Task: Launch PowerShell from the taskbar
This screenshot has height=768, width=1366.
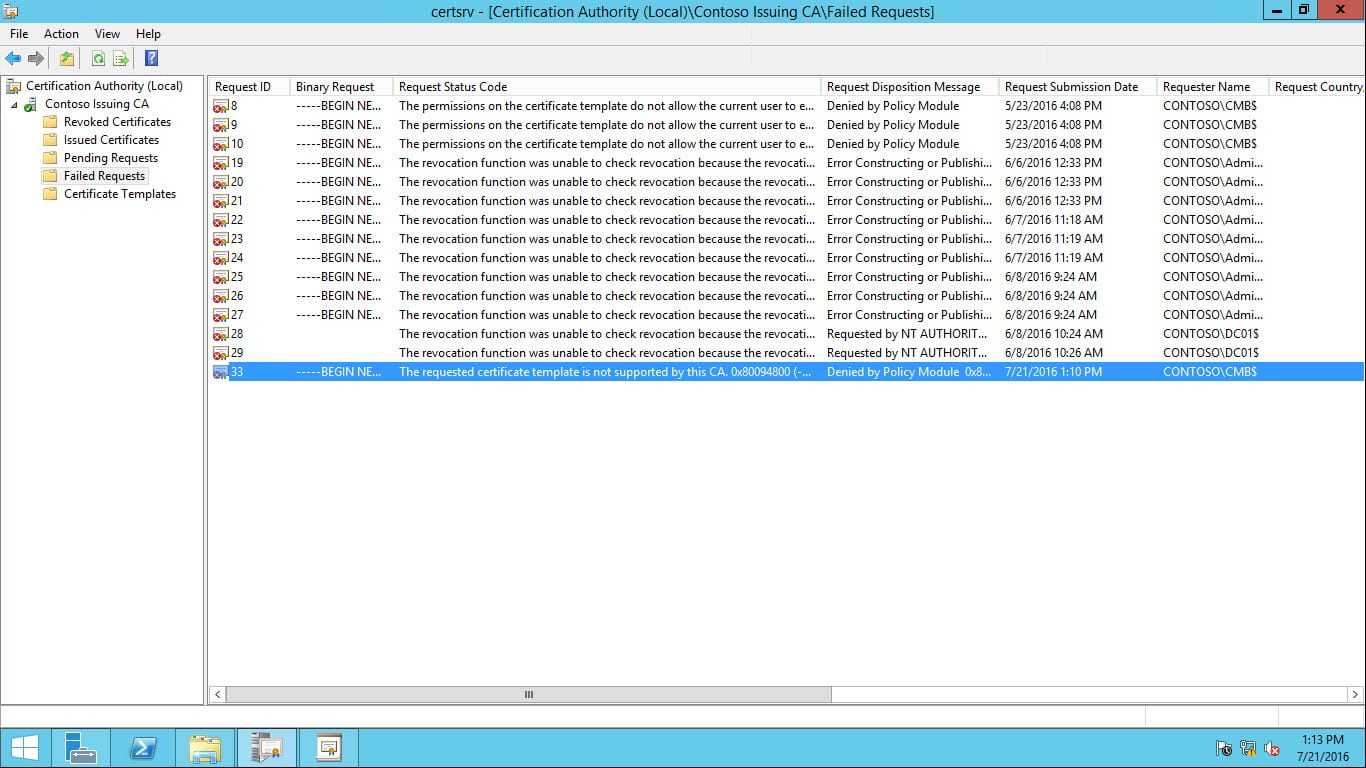Action: [143, 748]
